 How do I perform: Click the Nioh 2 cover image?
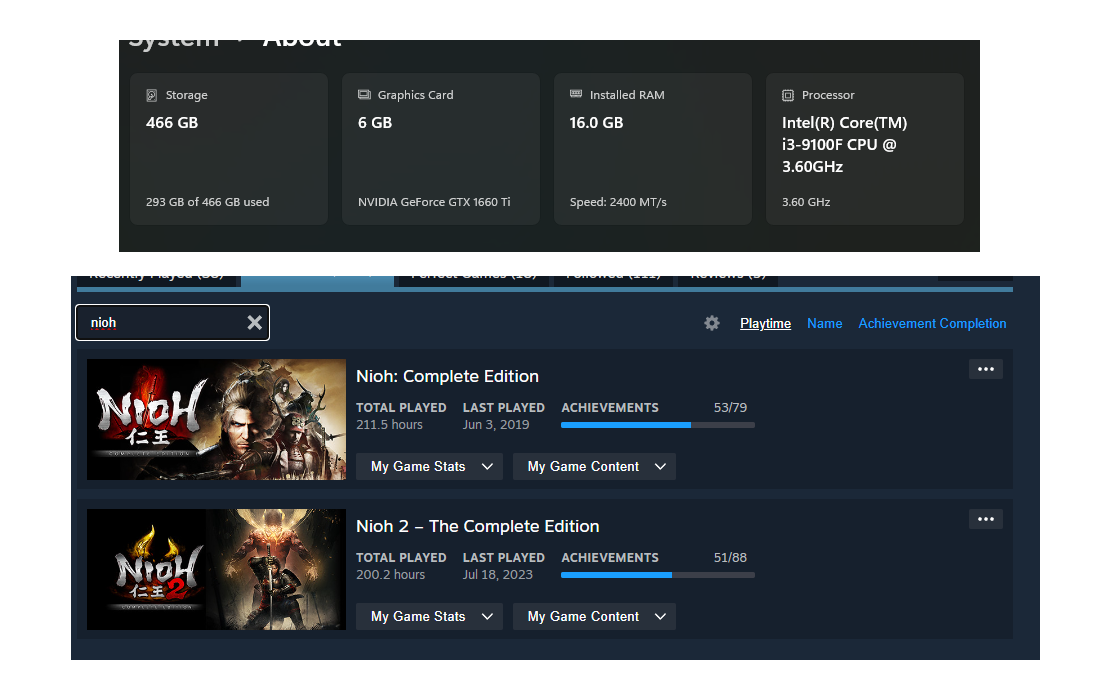click(x=216, y=569)
